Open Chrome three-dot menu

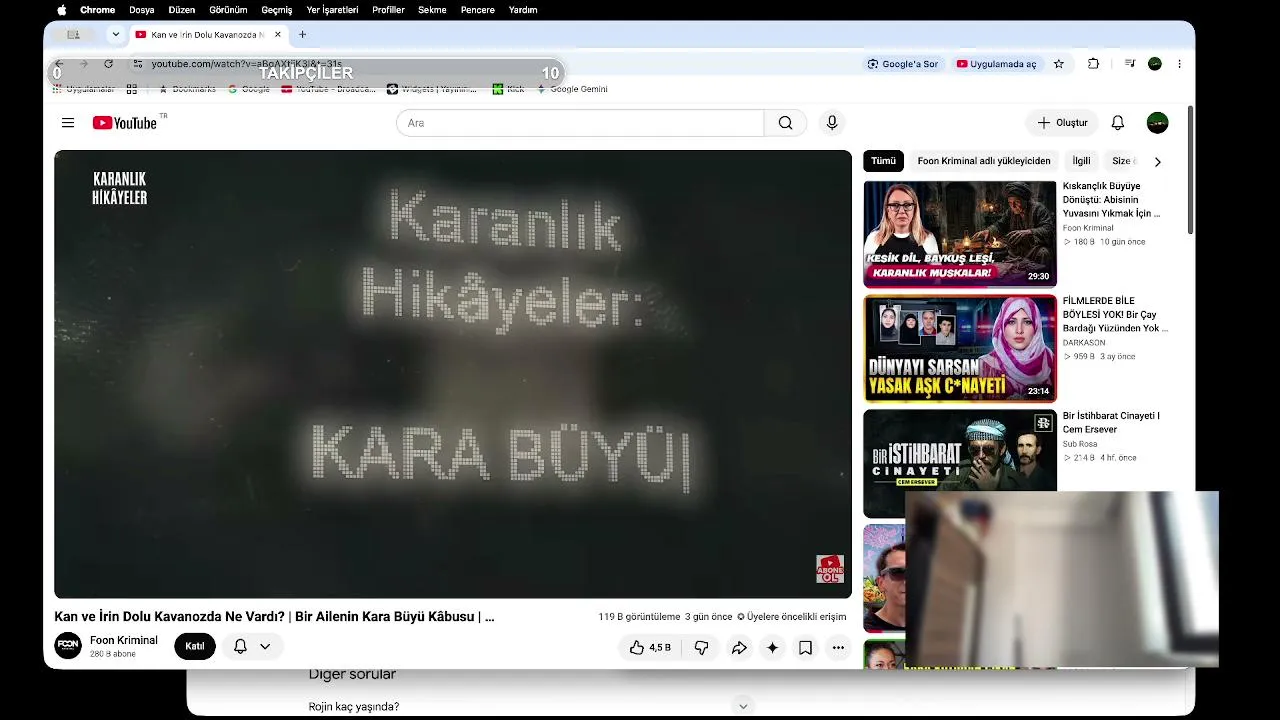coord(1179,64)
